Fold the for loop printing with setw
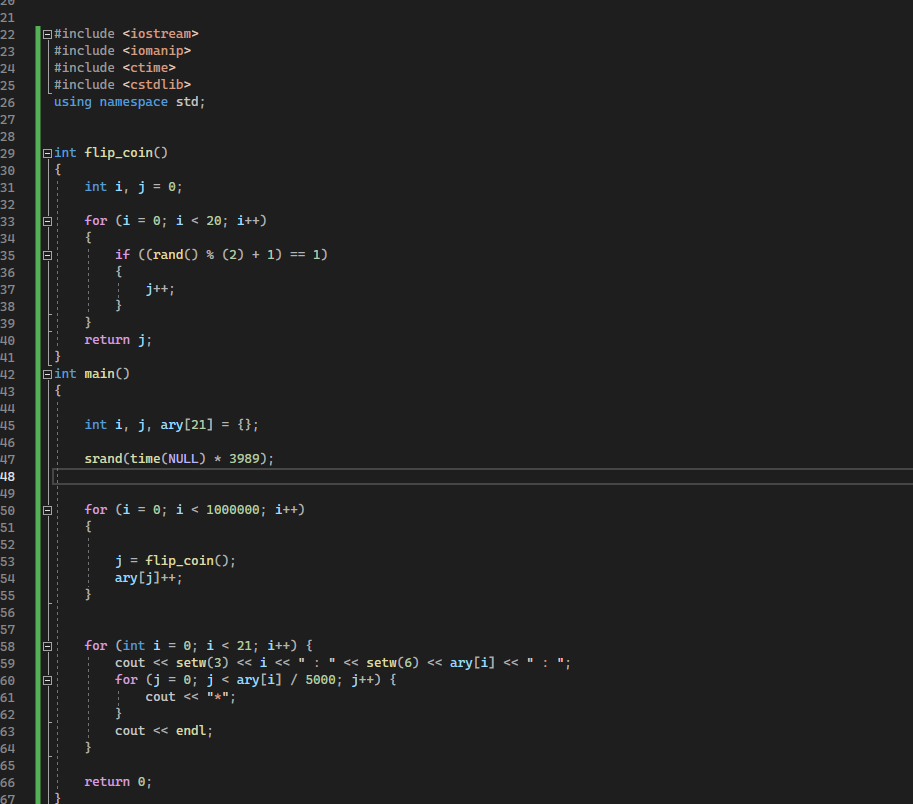 (46, 645)
